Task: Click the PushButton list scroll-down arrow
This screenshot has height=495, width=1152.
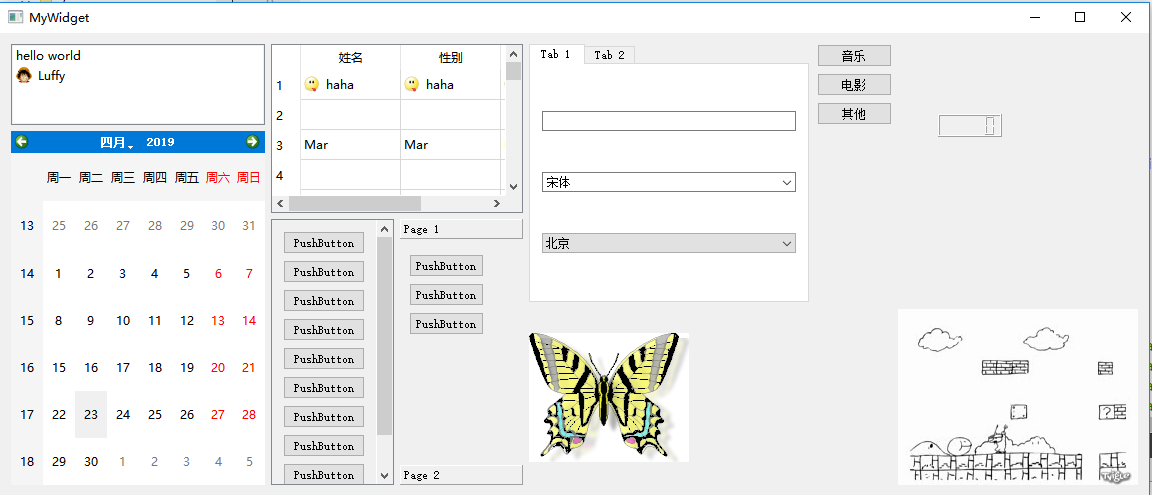Action: click(x=384, y=476)
